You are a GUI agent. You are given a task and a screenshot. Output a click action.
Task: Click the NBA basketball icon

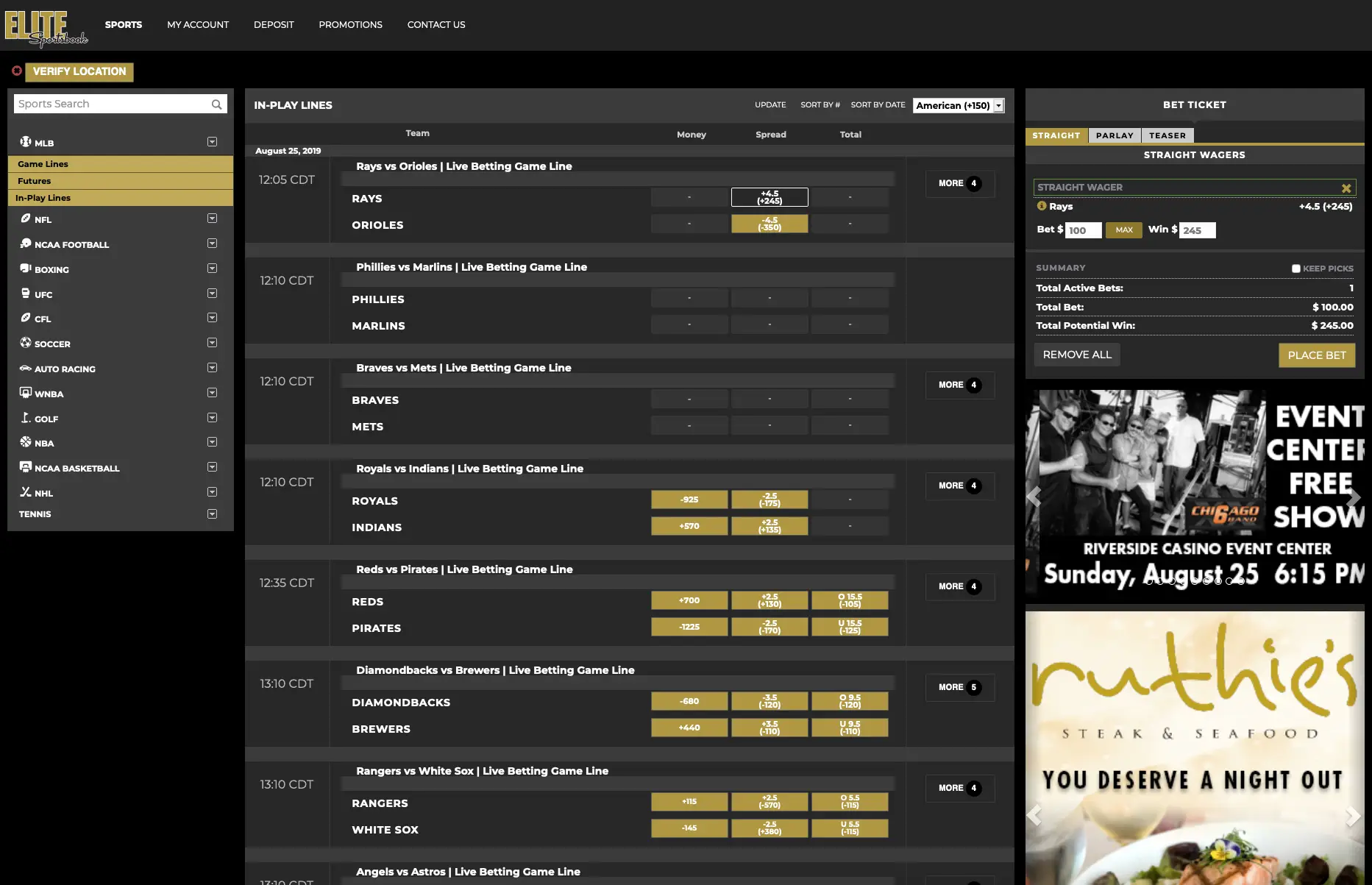[26, 442]
